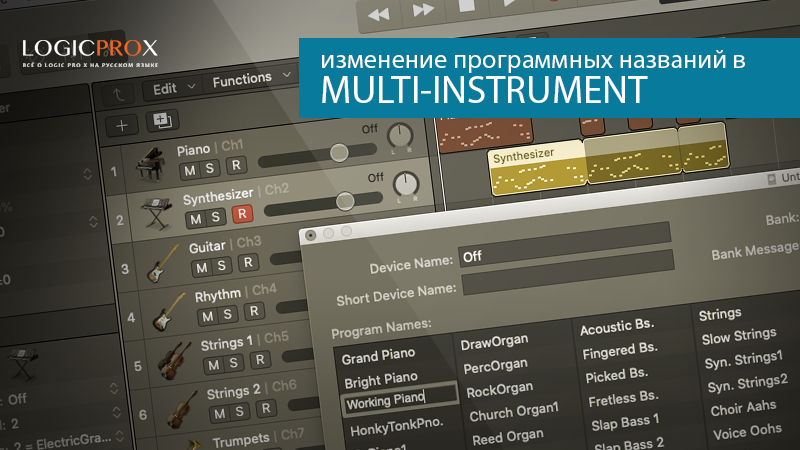Solo the Synthesizer track

(215, 217)
